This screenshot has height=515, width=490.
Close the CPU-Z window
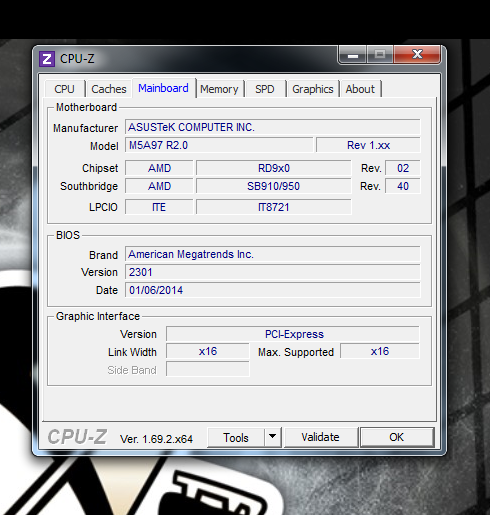[417, 54]
